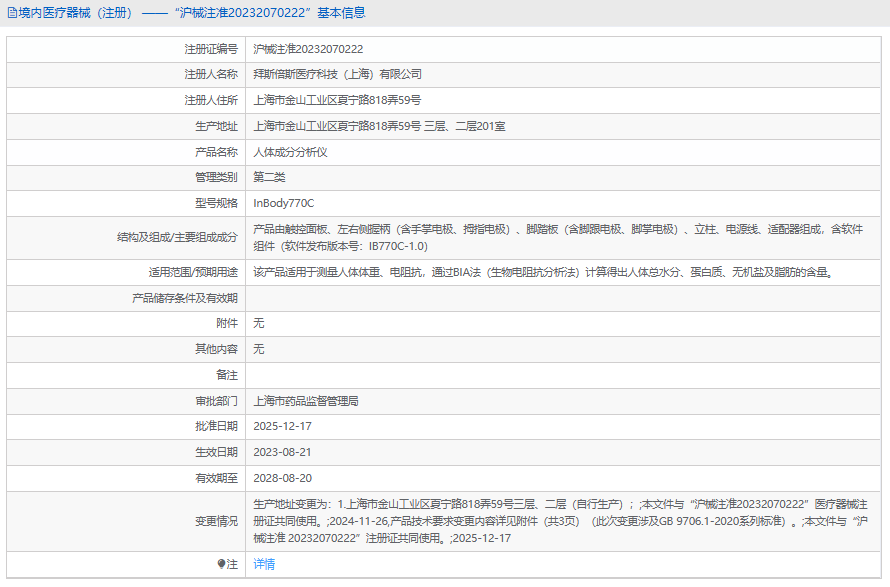Click the 无 value in the 其他内容 row
Image resolution: width=890 pixels, height=587 pixels.
(x=259, y=349)
